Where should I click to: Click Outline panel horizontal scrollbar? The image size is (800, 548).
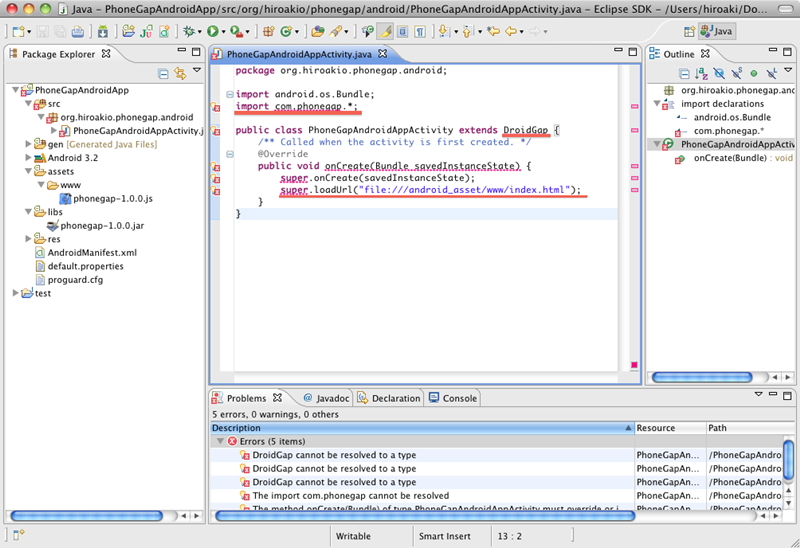(702, 377)
